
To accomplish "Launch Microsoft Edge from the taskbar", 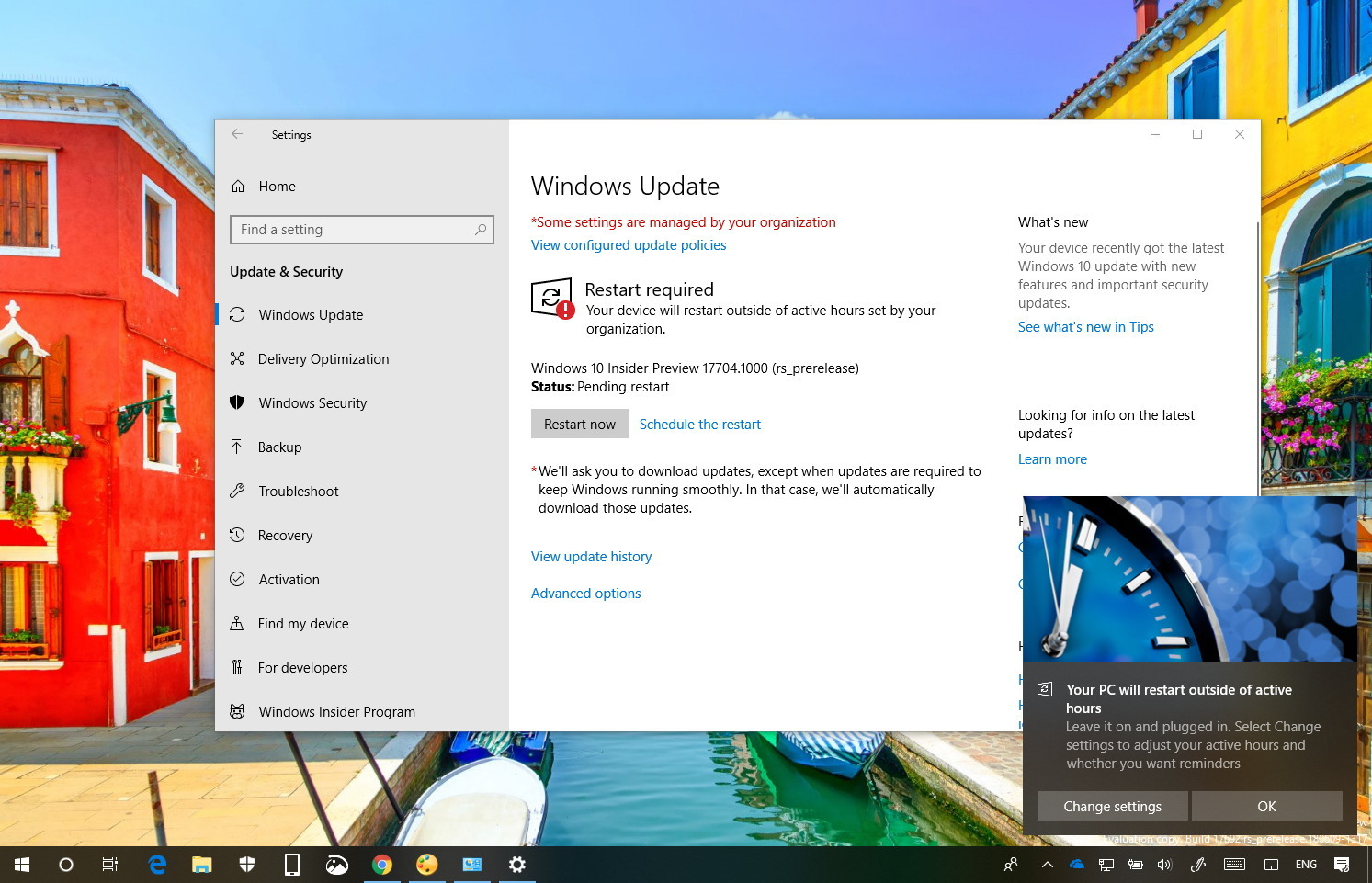I will click(x=156, y=864).
